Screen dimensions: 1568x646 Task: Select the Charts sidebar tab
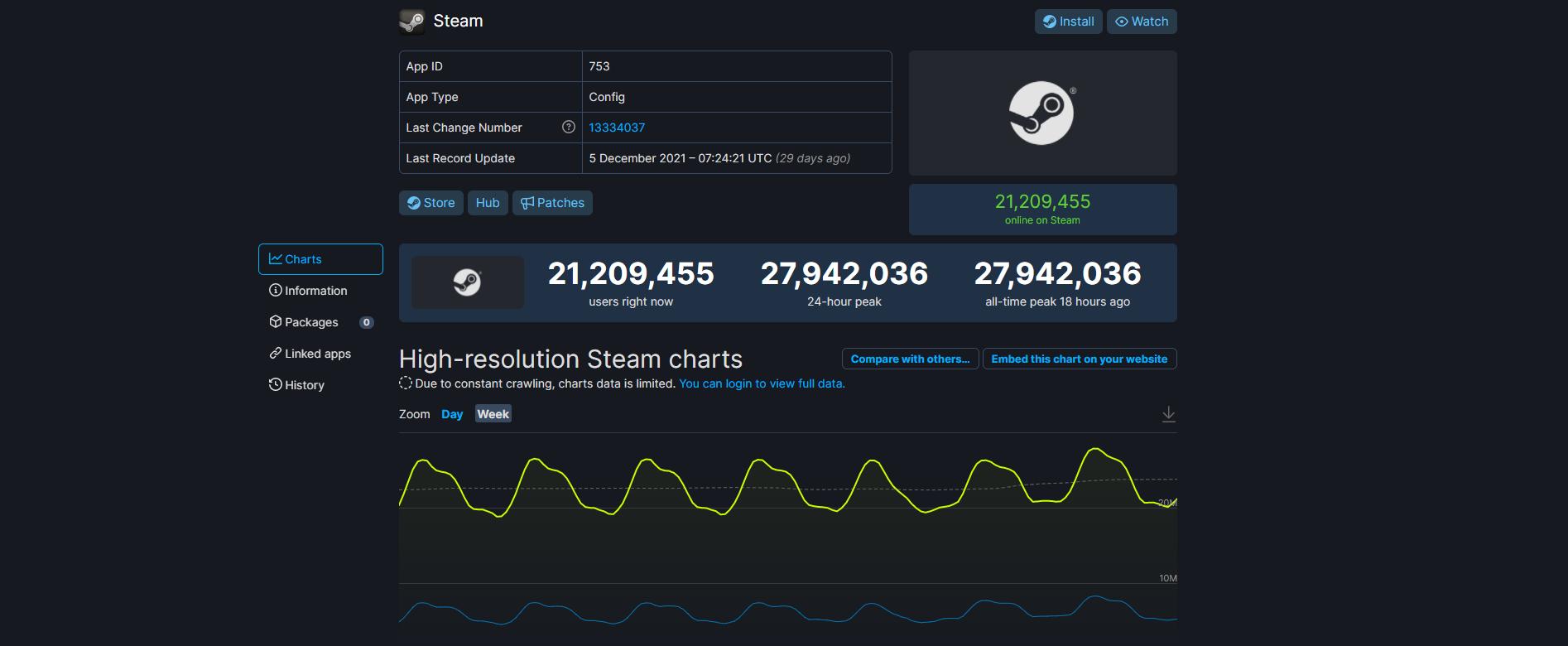point(320,259)
